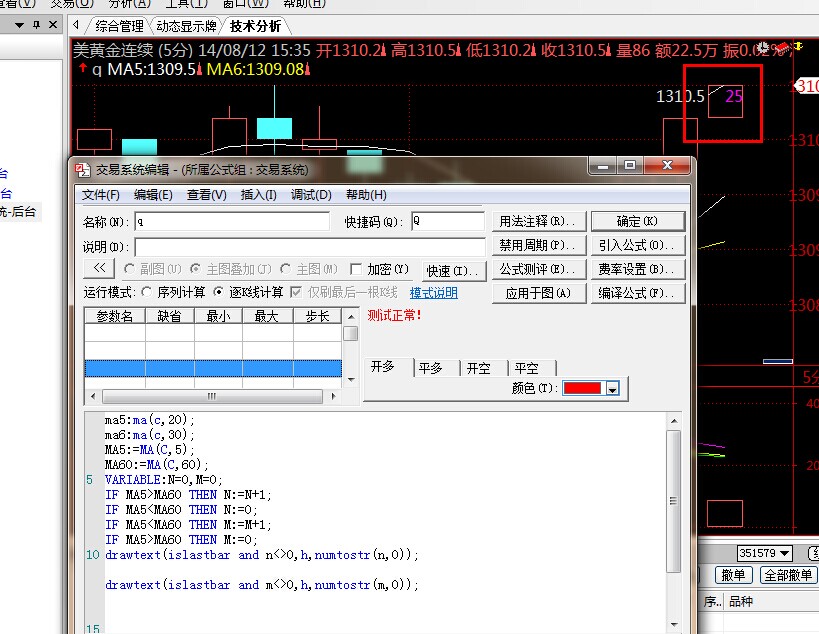Select the 副图(U) radio option

(129, 269)
